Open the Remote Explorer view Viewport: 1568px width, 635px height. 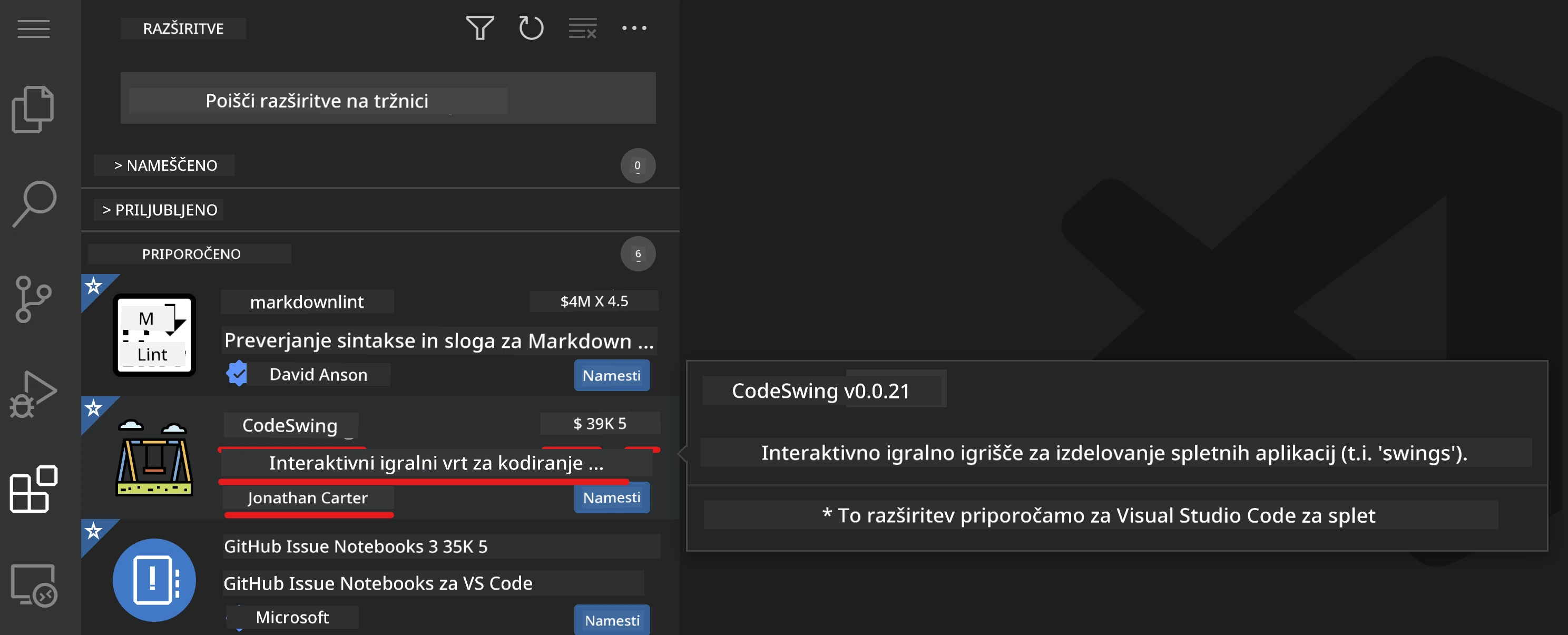pos(34,585)
